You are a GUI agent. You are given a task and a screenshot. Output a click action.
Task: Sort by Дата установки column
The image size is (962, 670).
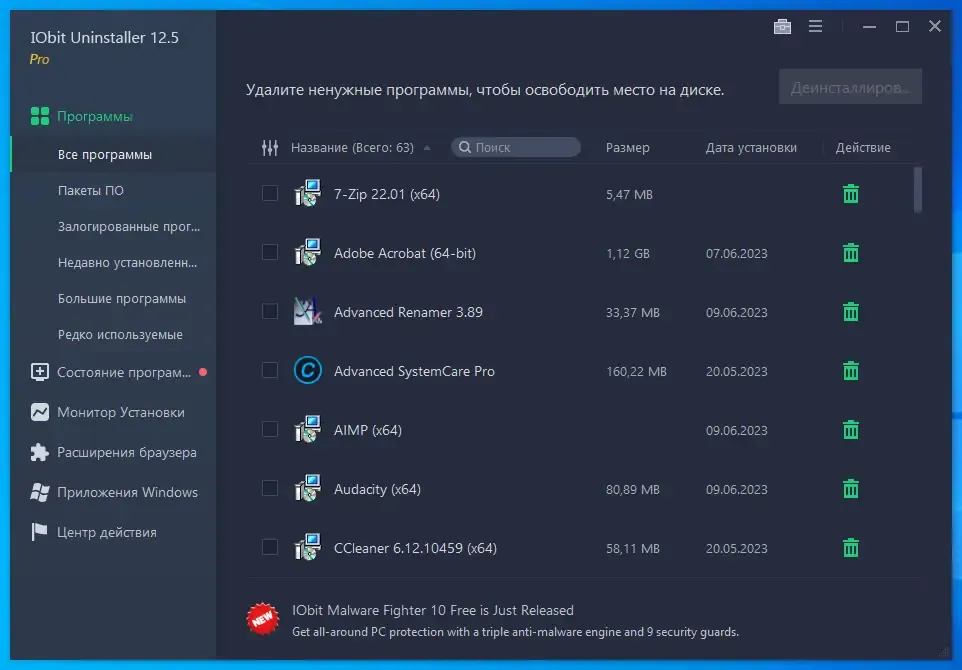click(751, 147)
